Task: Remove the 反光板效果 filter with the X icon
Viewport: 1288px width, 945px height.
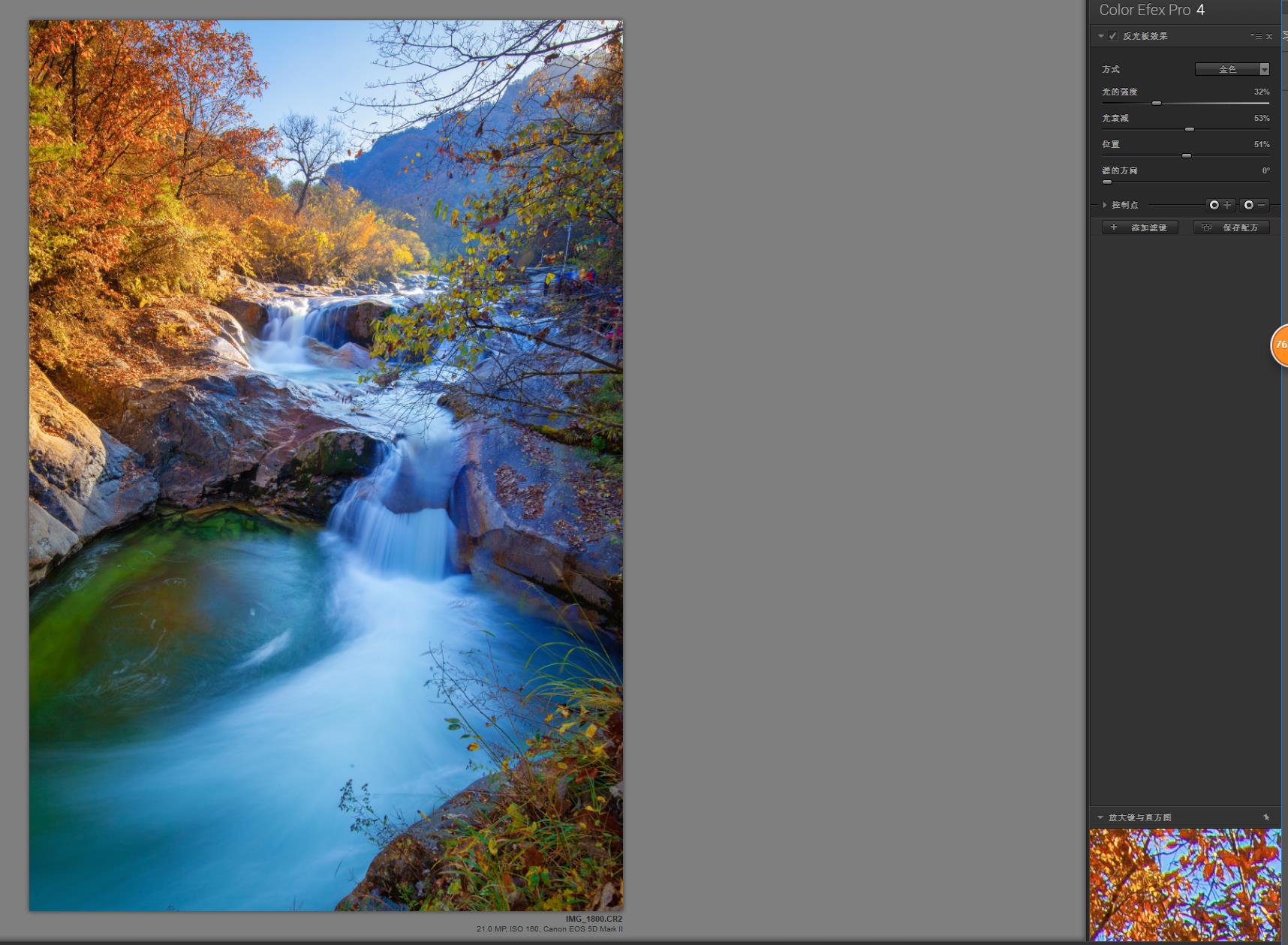Action: pos(1269,36)
